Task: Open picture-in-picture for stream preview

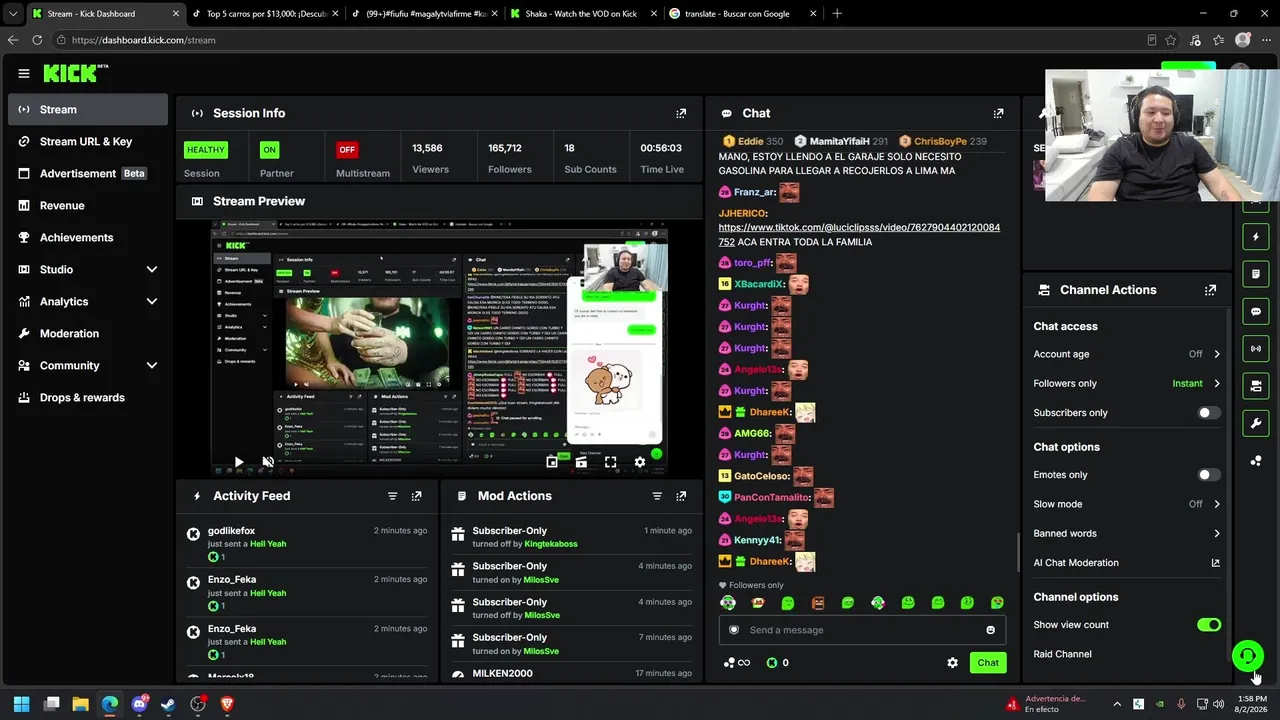Action: click(x=552, y=462)
